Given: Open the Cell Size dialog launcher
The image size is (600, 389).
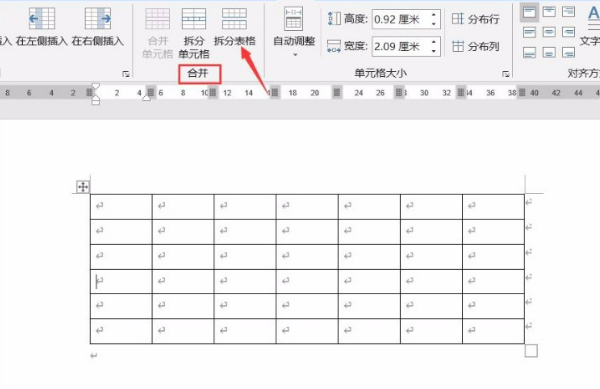Looking at the screenshot, I should pos(505,74).
